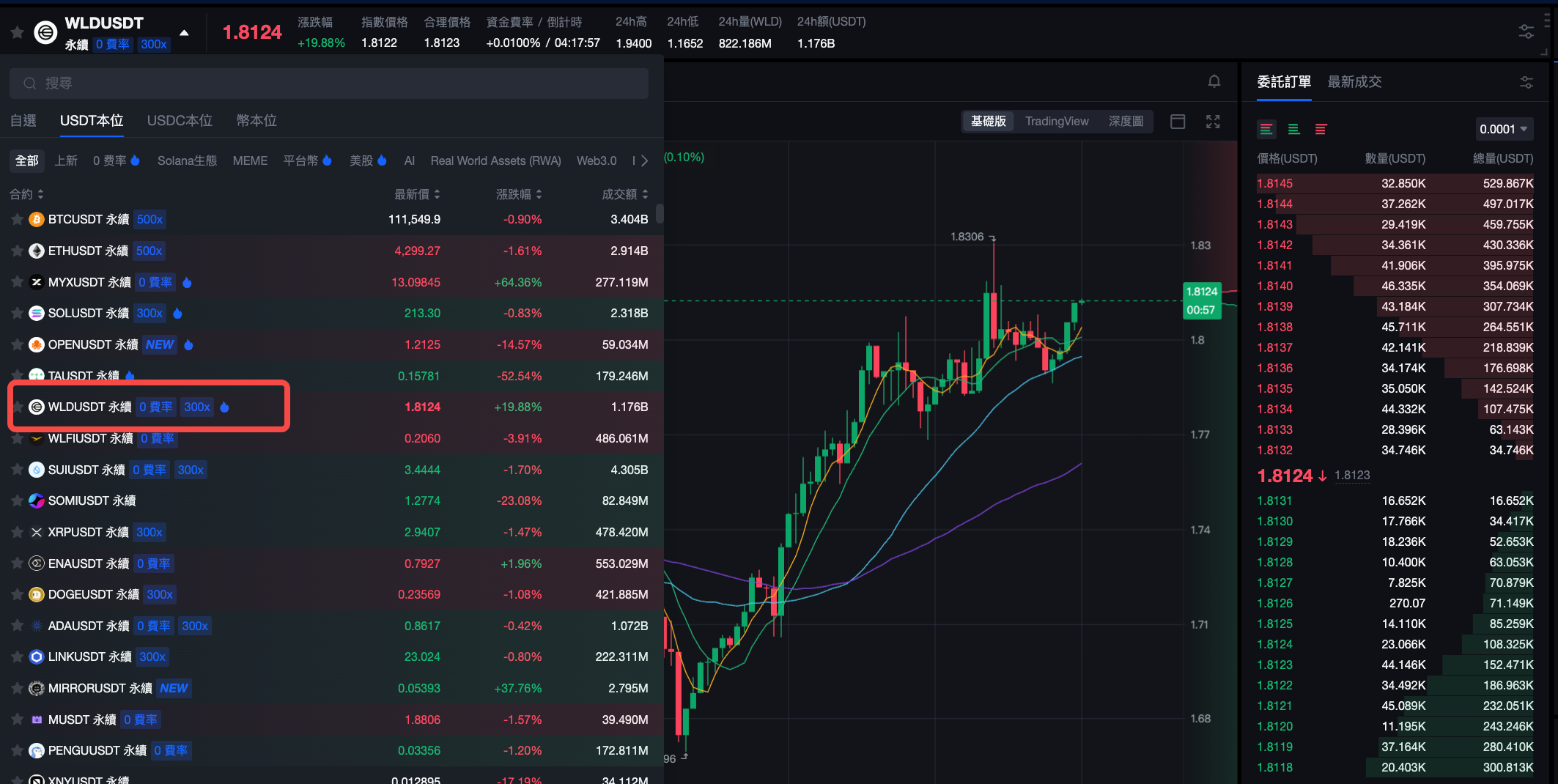
Task: Open the 0.0001 price precision dropdown
Action: tap(1503, 129)
